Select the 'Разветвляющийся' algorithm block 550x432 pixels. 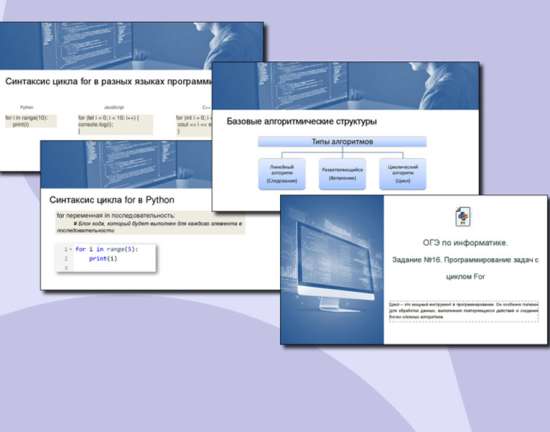(x=342, y=174)
